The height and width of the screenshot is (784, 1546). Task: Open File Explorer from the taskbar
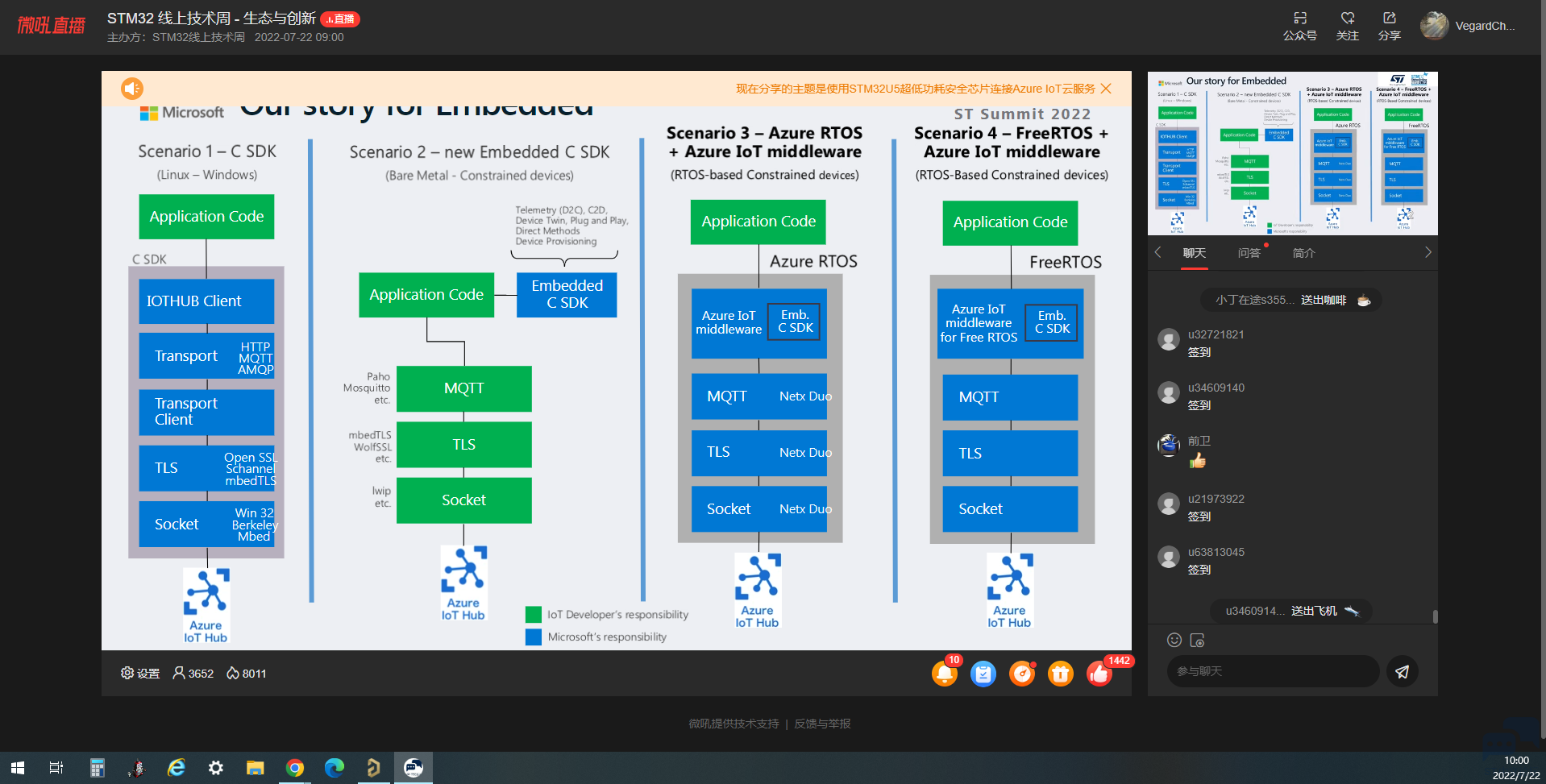(255, 768)
